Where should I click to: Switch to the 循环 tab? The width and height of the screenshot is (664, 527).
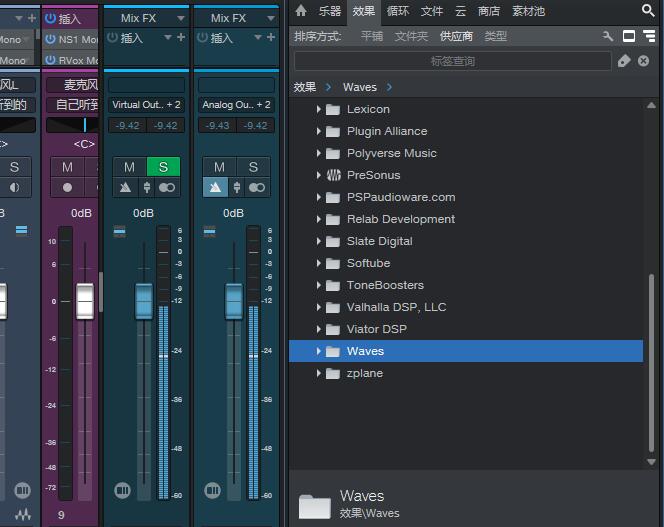(398, 11)
